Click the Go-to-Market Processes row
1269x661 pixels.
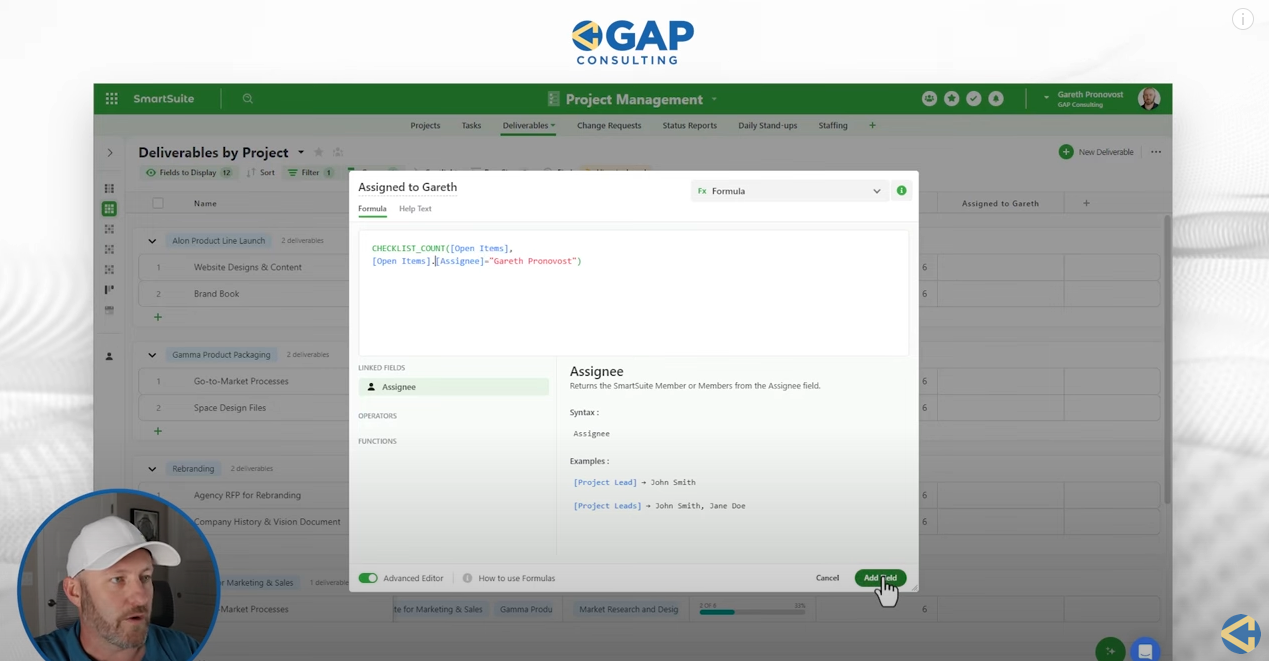point(241,381)
